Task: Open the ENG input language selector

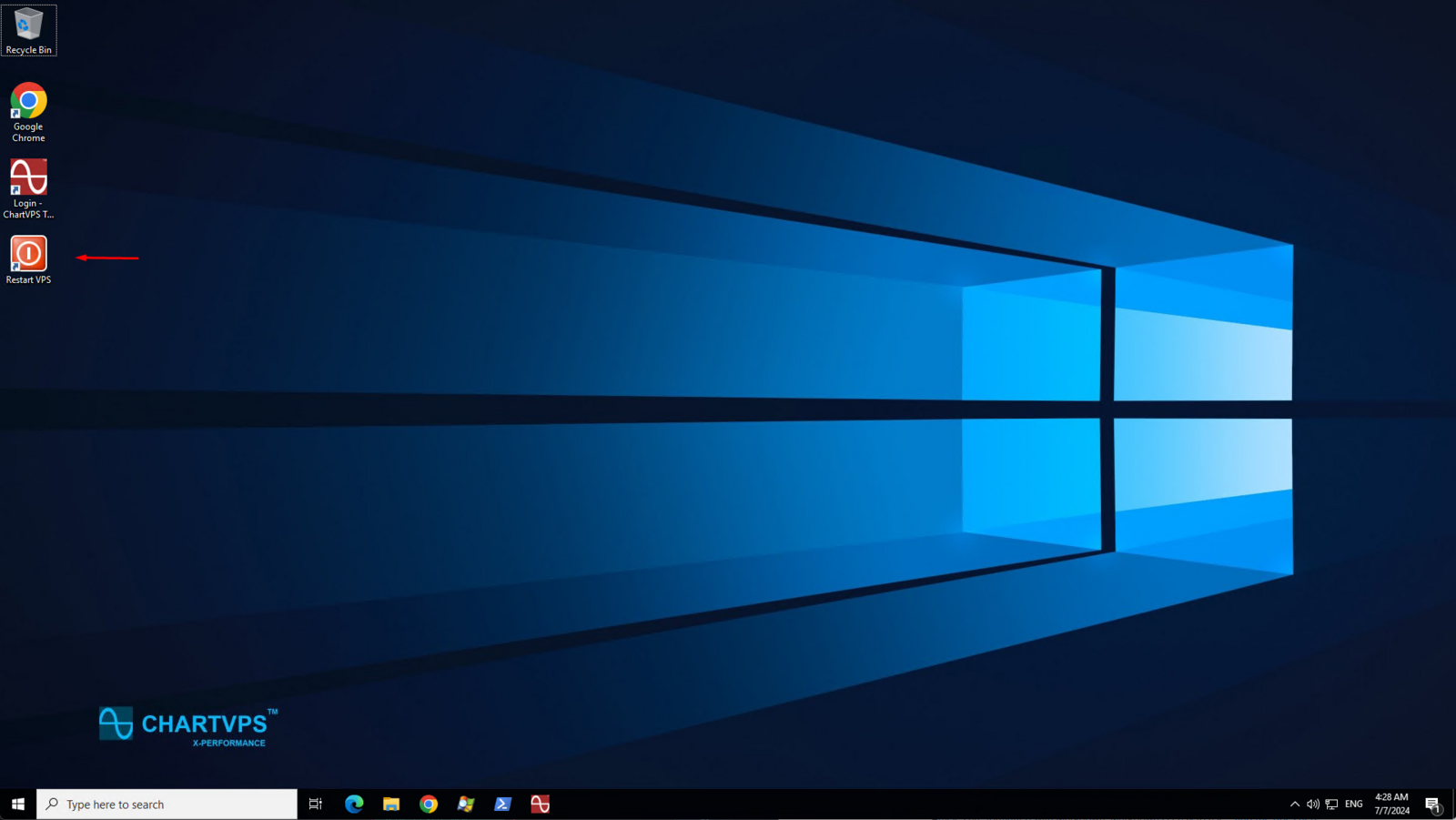Action: coord(1354,804)
